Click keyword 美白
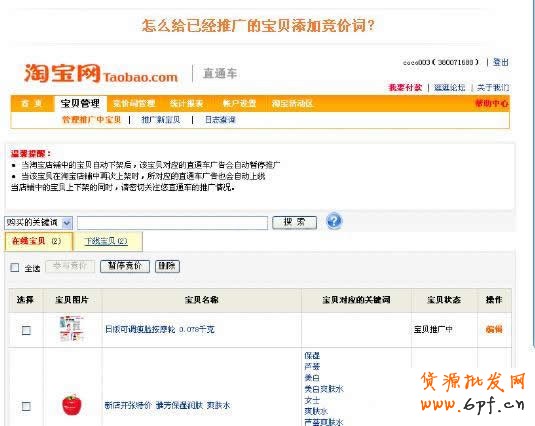The height and width of the screenshot is (426, 535). pyautogui.click(x=312, y=378)
